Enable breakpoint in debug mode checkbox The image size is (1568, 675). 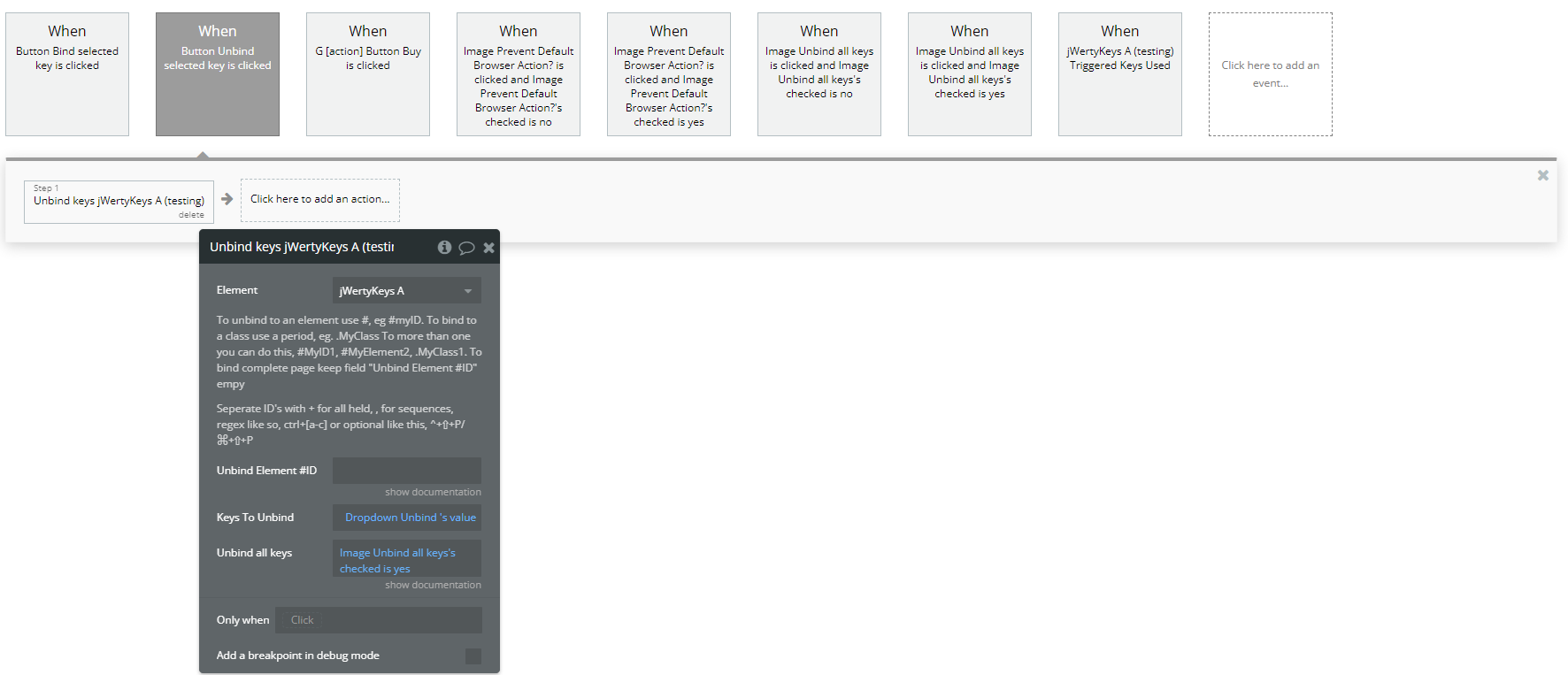click(x=473, y=656)
